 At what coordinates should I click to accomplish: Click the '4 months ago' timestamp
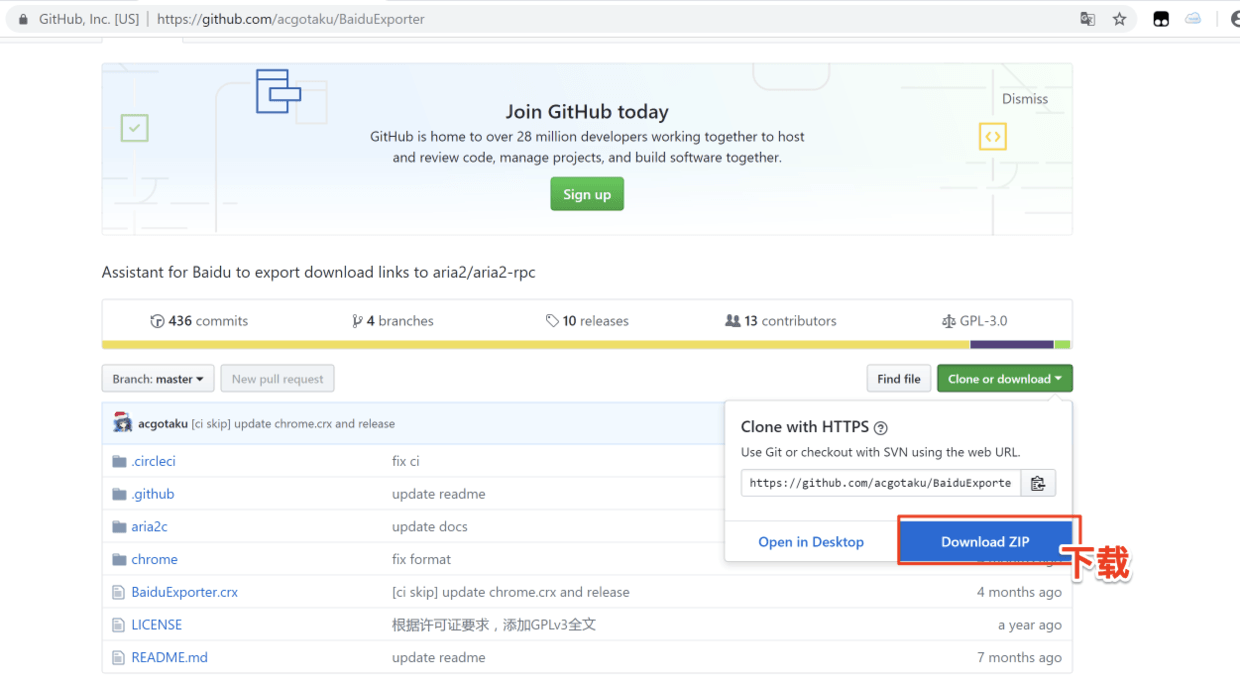point(1019,592)
